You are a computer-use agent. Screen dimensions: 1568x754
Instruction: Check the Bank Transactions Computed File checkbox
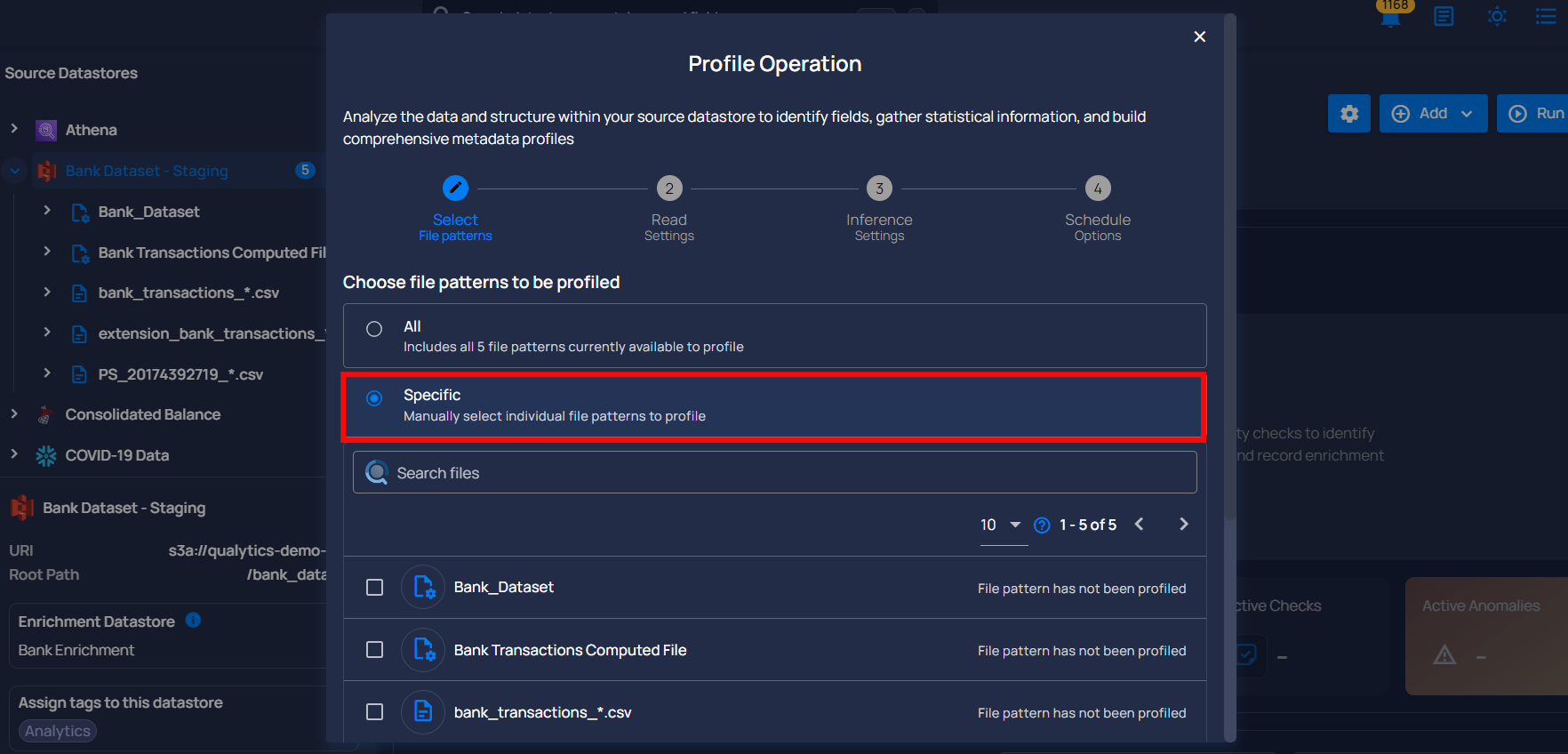375,650
